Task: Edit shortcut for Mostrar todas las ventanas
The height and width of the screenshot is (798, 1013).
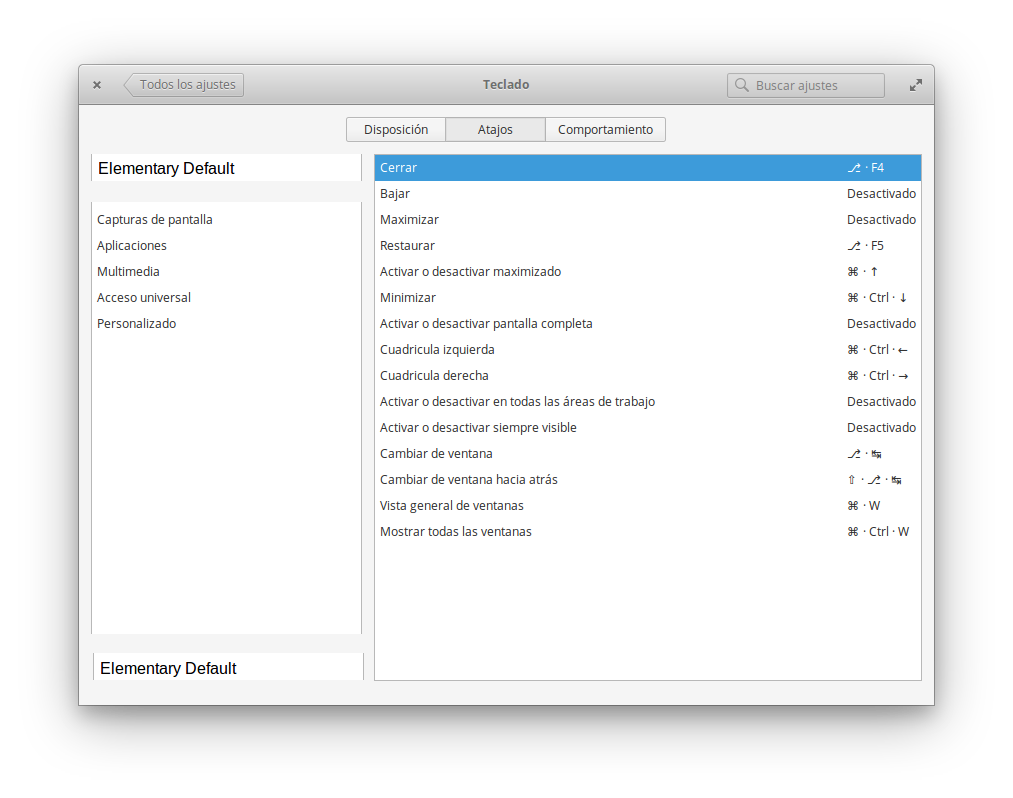Action: pyautogui.click(x=878, y=532)
